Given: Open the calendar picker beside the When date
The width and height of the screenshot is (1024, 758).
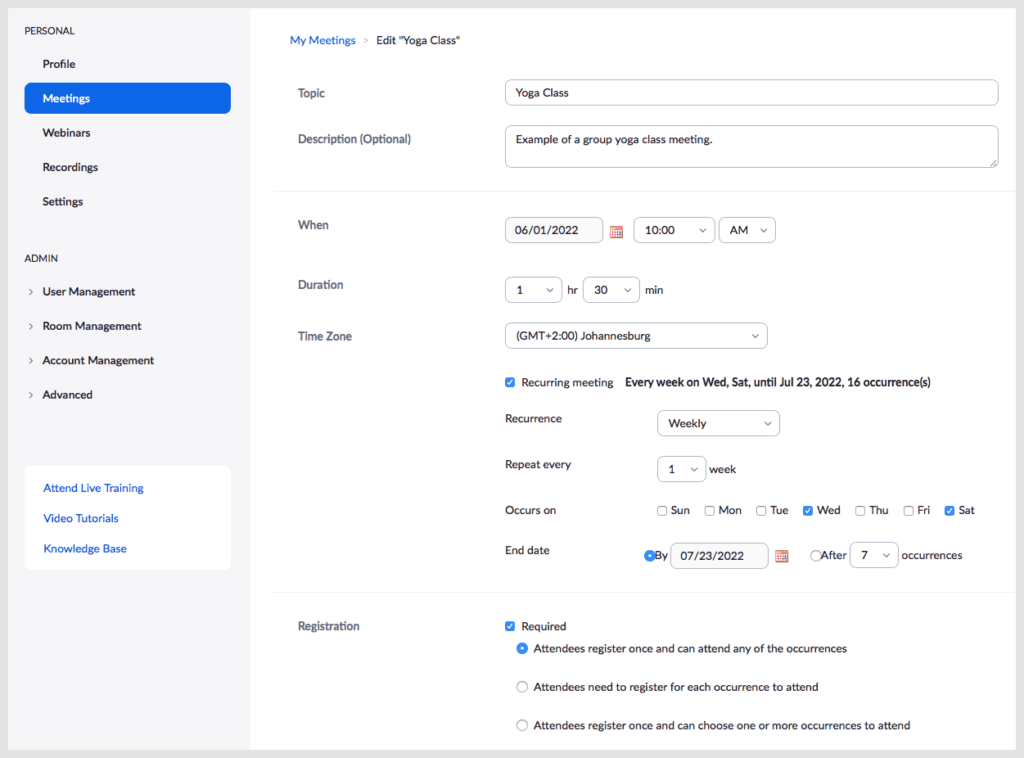Looking at the screenshot, I should pos(616,231).
